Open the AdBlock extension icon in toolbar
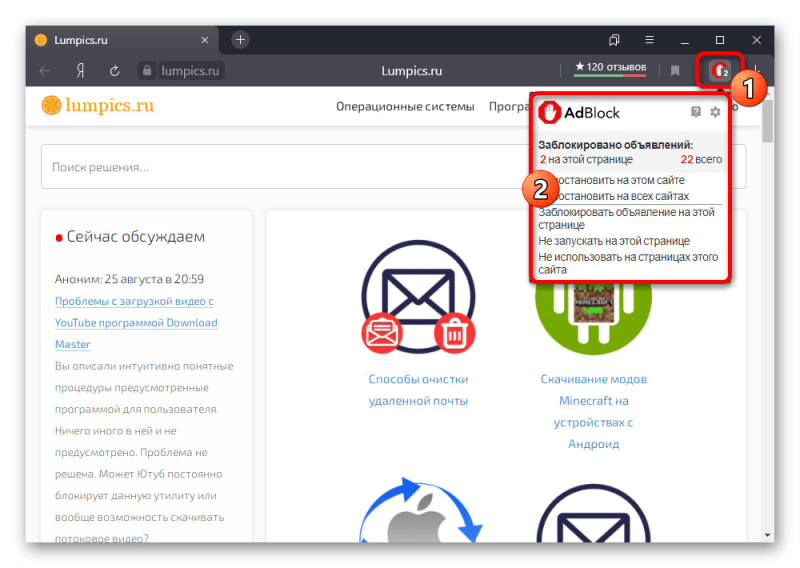Image resolution: width=800 pixels, height=568 pixels. coord(720,70)
